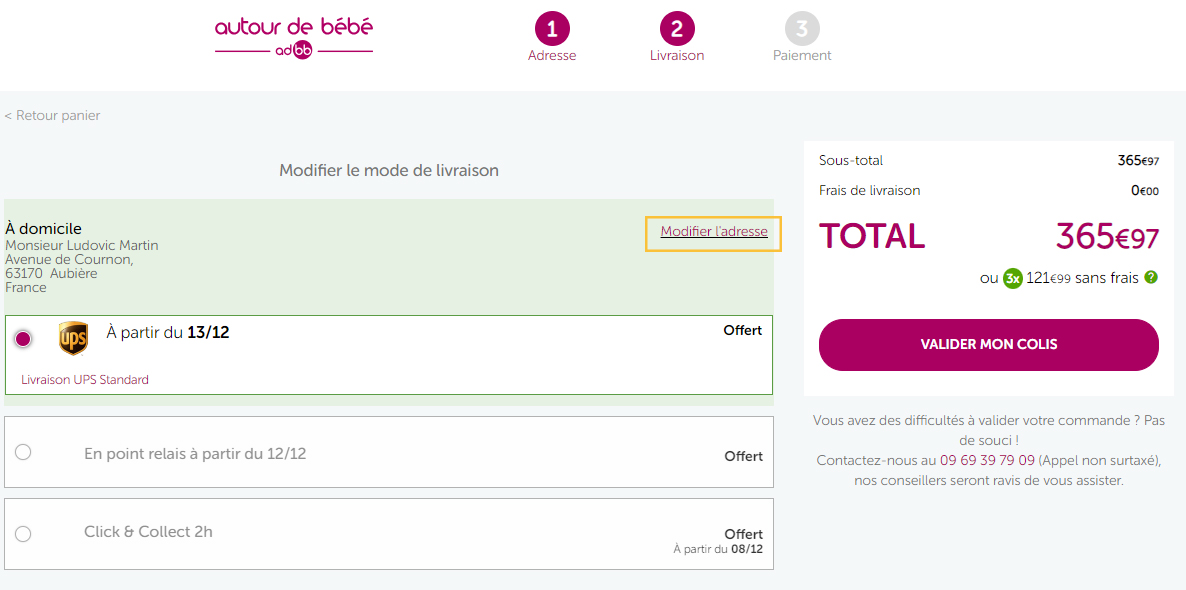The width and height of the screenshot is (1186, 590).
Task: Click the Sous-total label
Action: pyautogui.click(x=851, y=160)
